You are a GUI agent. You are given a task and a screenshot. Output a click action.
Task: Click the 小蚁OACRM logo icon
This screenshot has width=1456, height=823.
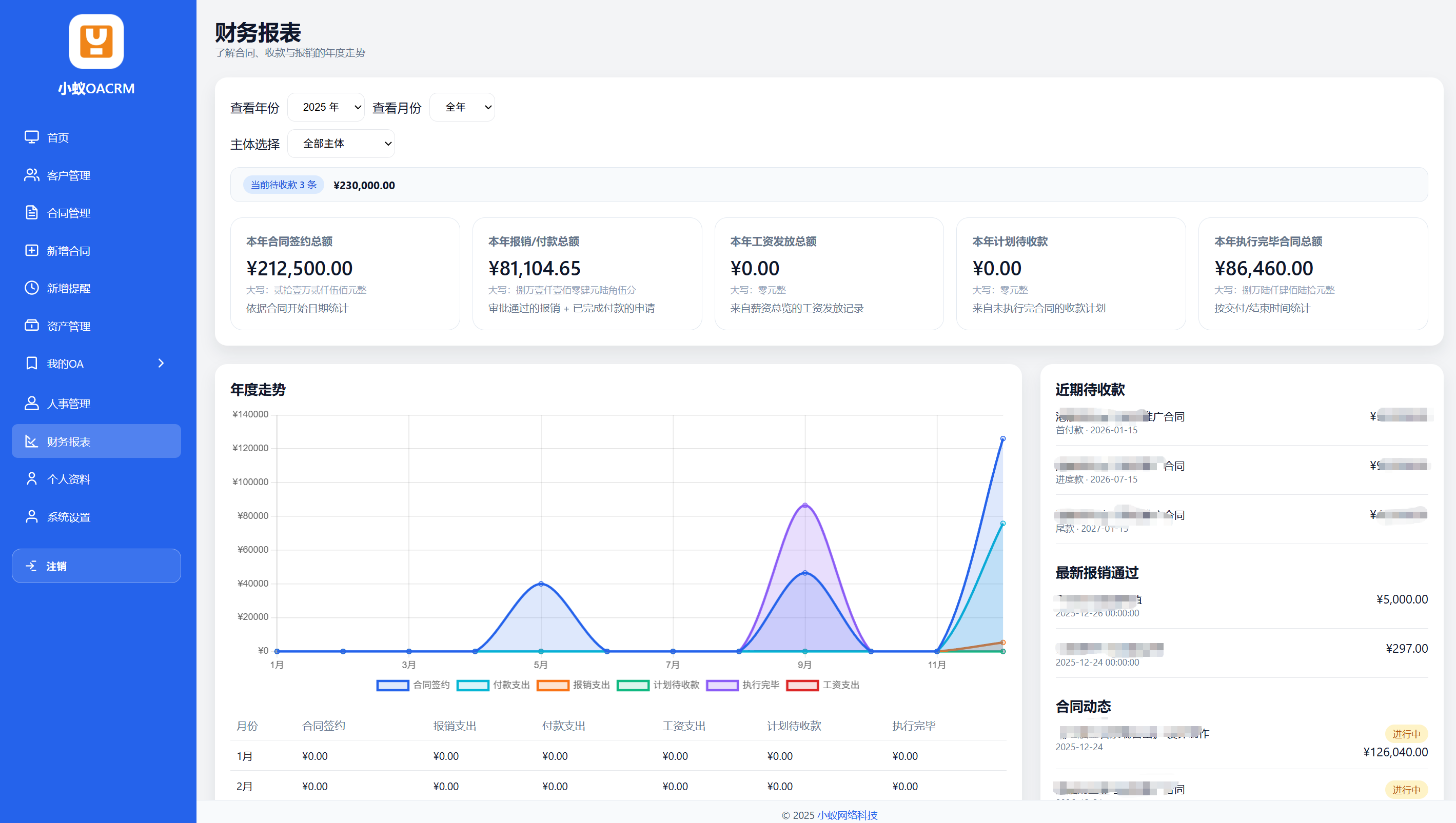tap(96, 41)
